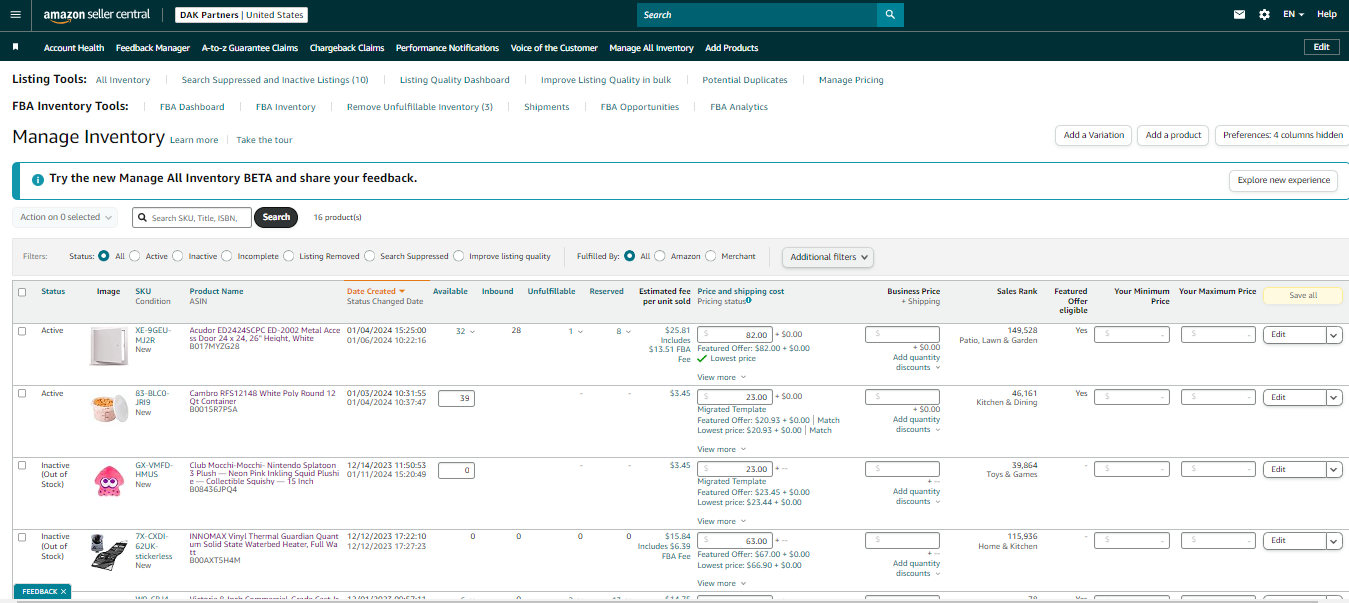Image resolution: width=1349 pixels, height=603 pixels.
Task: Tick the checkbox for Cambro container row
Action: (x=22, y=393)
